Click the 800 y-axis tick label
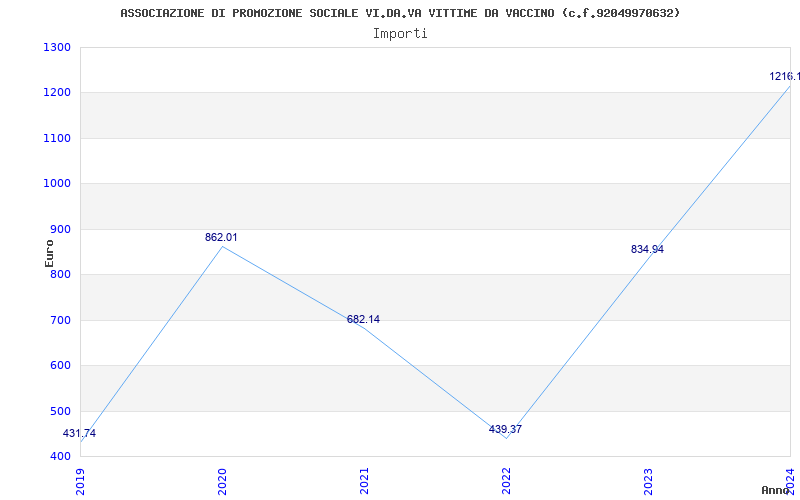This screenshot has width=800, height=500. click(x=60, y=274)
